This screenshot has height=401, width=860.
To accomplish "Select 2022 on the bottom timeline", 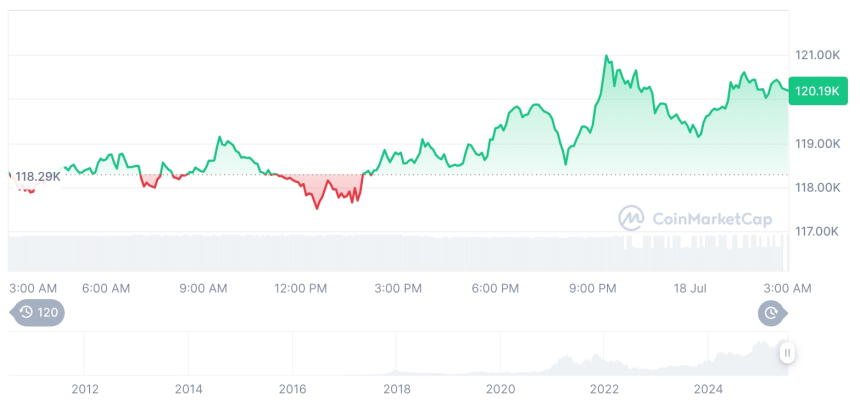I will click(604, 388).
